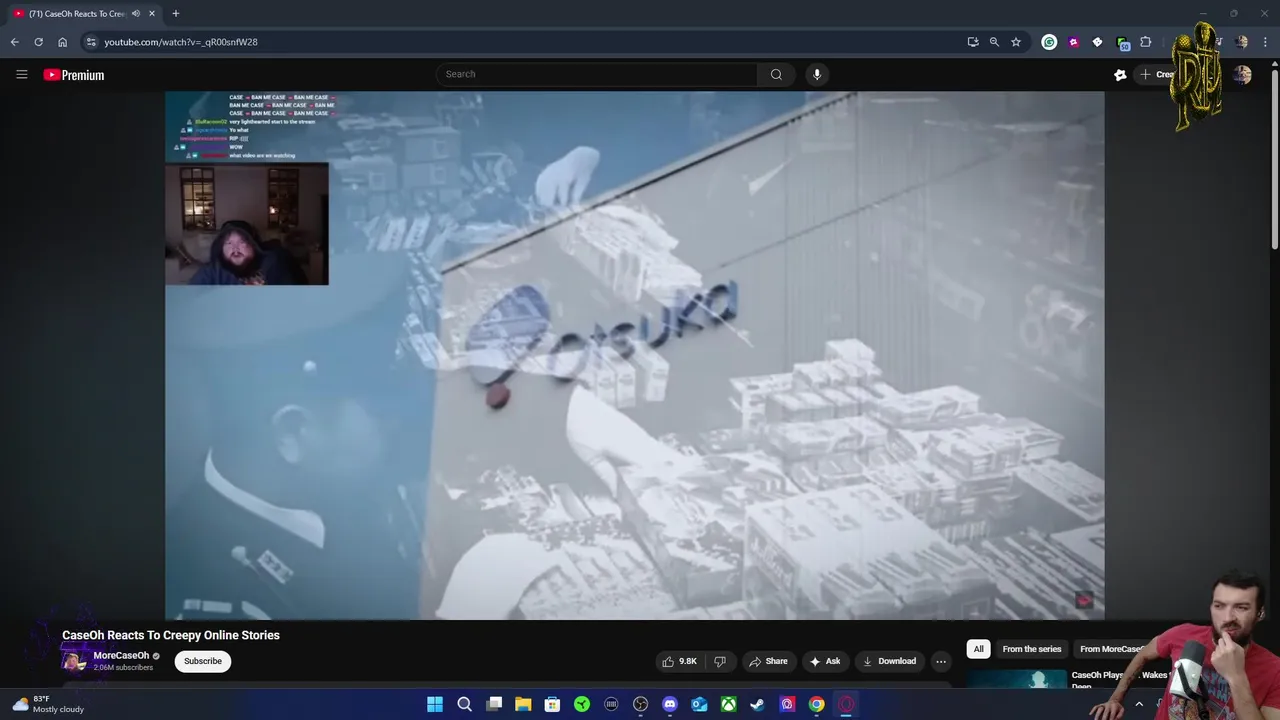1280x720 pixels.
Task: Click the Ask button
Action: [825, 661]
